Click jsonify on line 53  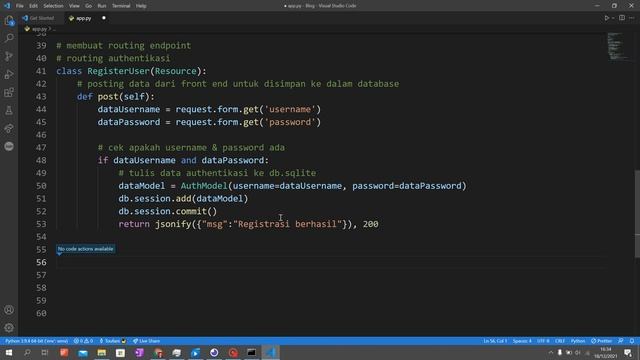click(x=173, y=224)
